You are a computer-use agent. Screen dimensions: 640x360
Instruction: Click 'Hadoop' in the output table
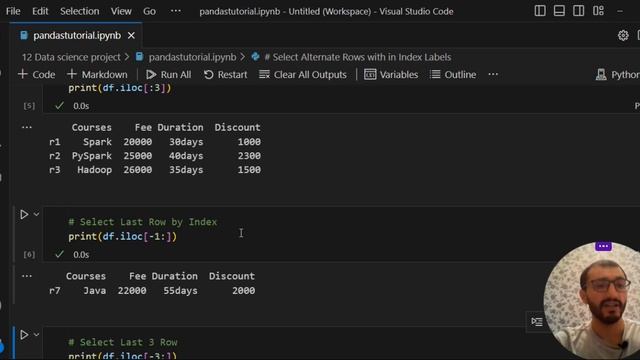pyautogui.click(x=94, y=170)
